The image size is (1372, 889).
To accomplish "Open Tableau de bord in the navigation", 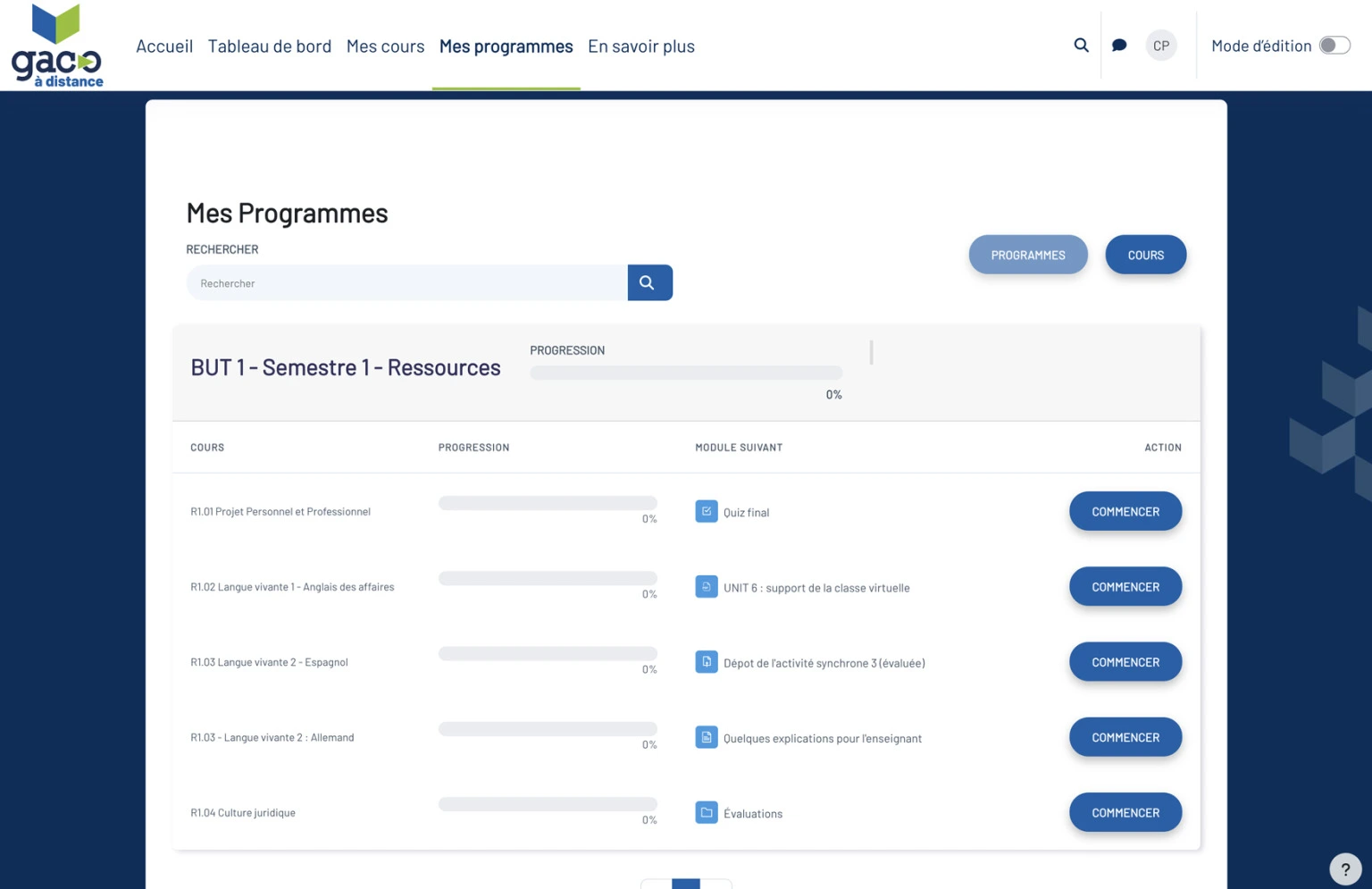I will (x=270, y=46).
